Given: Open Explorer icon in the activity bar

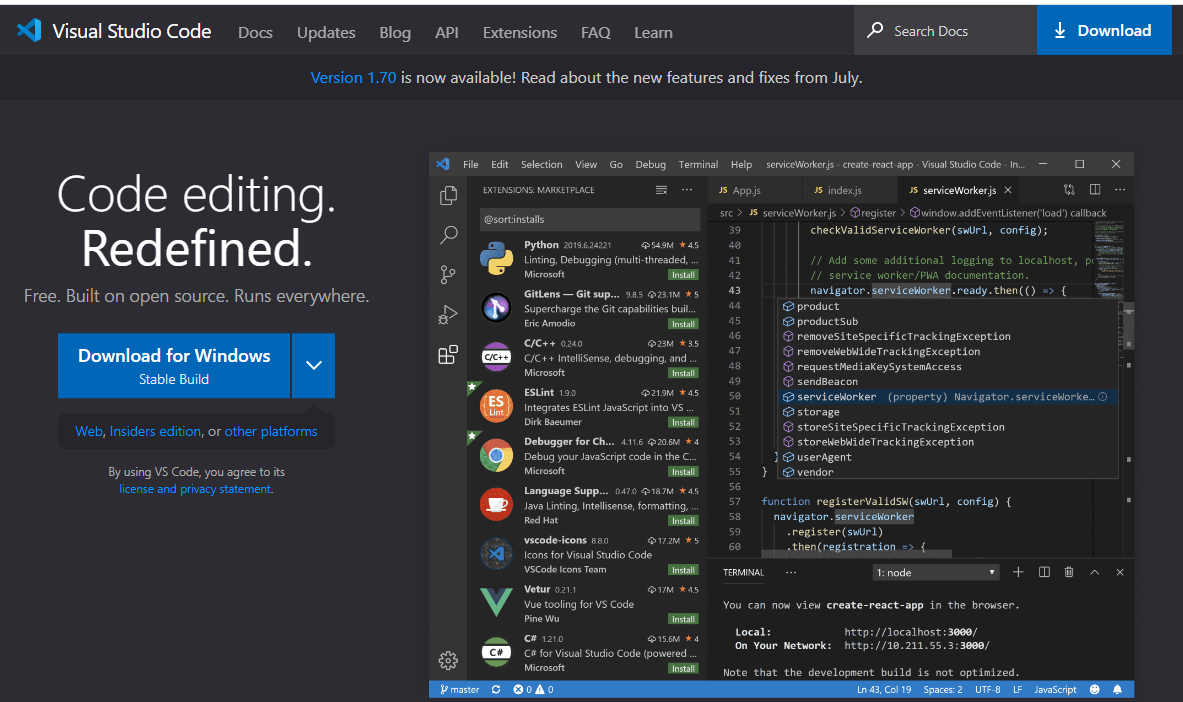Looking at the screenshot, I should pos(448,196).
